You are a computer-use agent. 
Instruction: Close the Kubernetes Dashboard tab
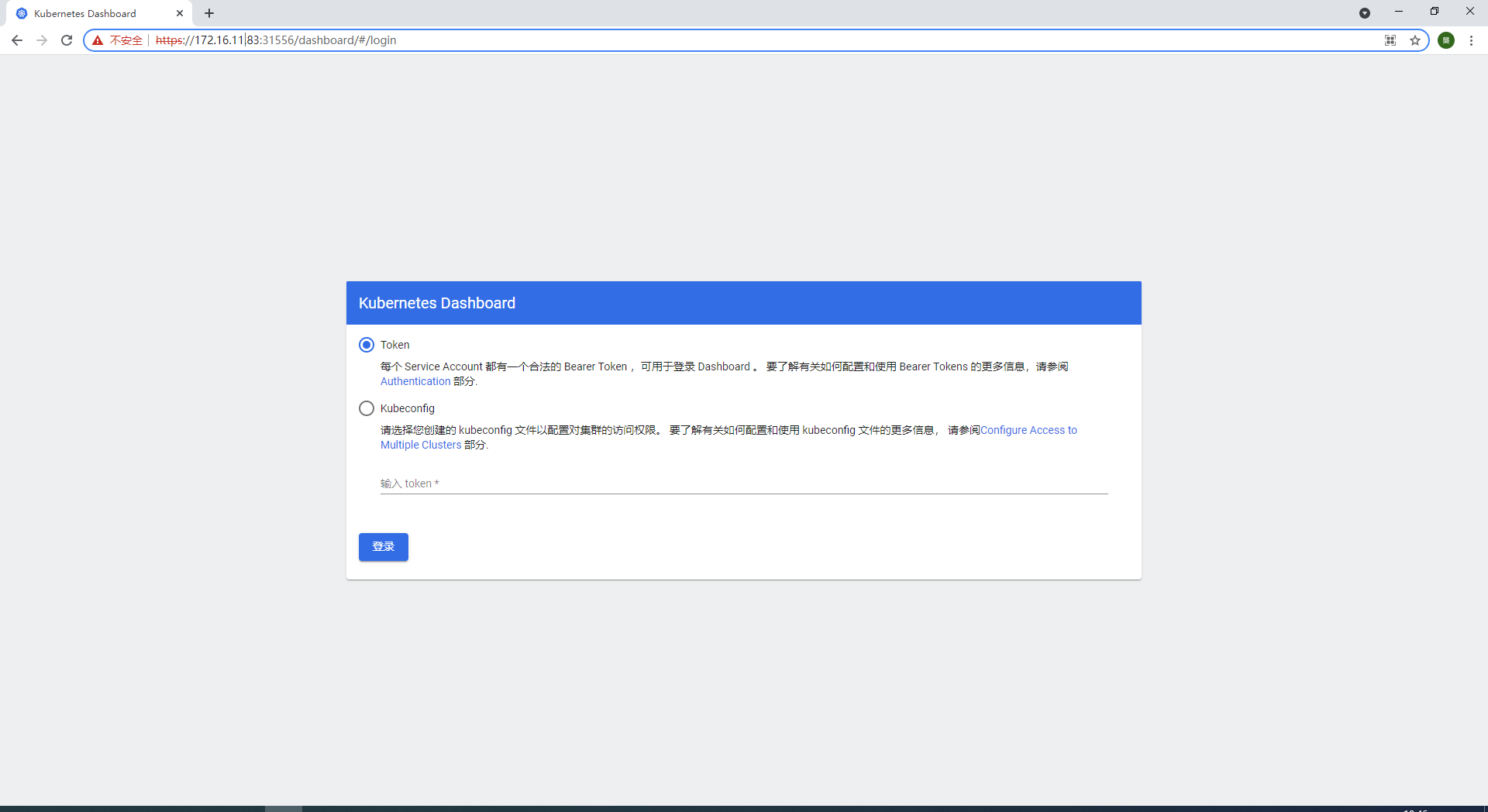point(180,13)
